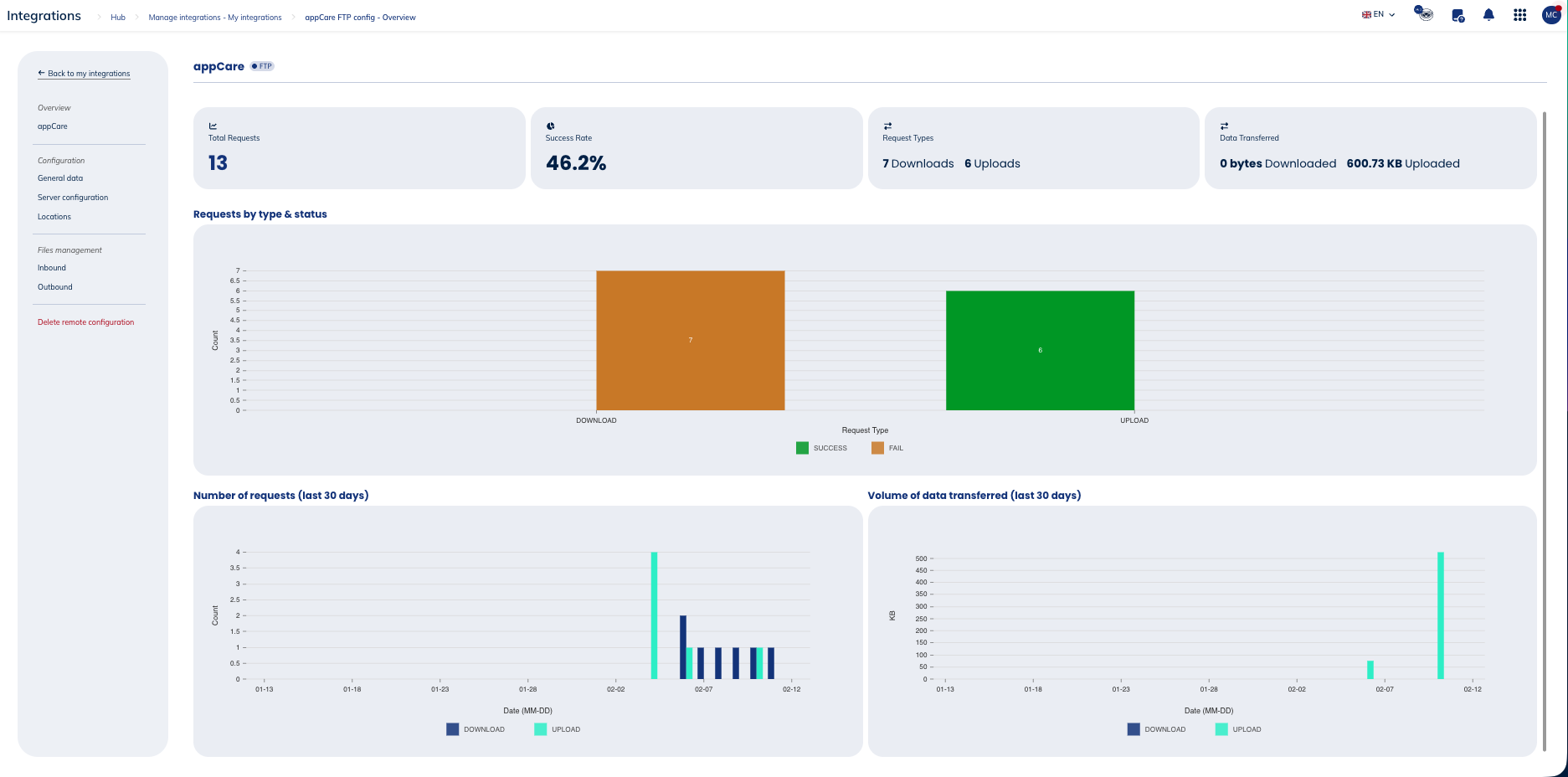This screenshot has height=777, width=1568.
Task: Click the organization logo badge icon
Action: (1424, 13)
